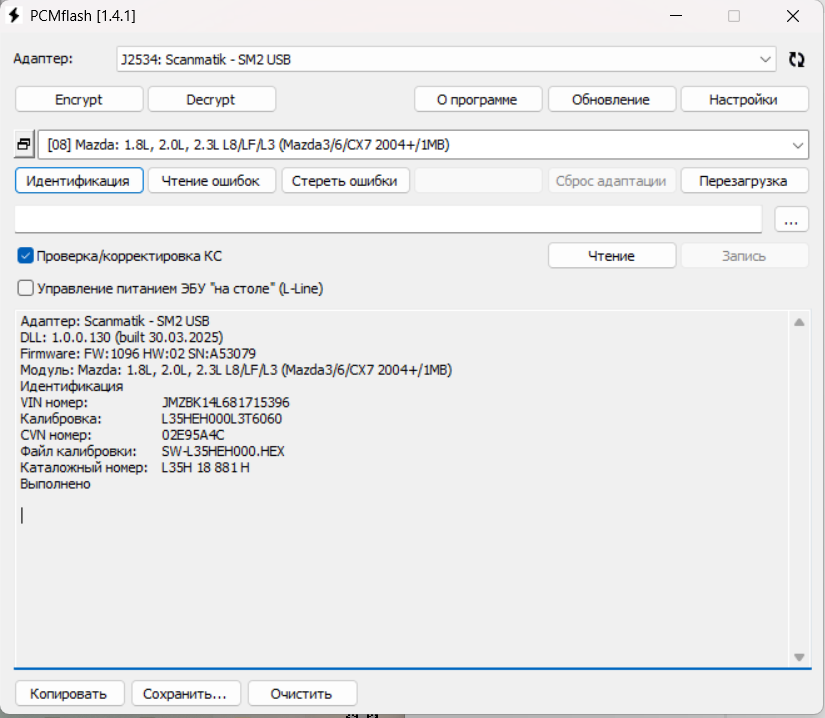The image size is (825, 718).
Task: Click the Firmware line in the log
Action: click(x=138, y=353)
